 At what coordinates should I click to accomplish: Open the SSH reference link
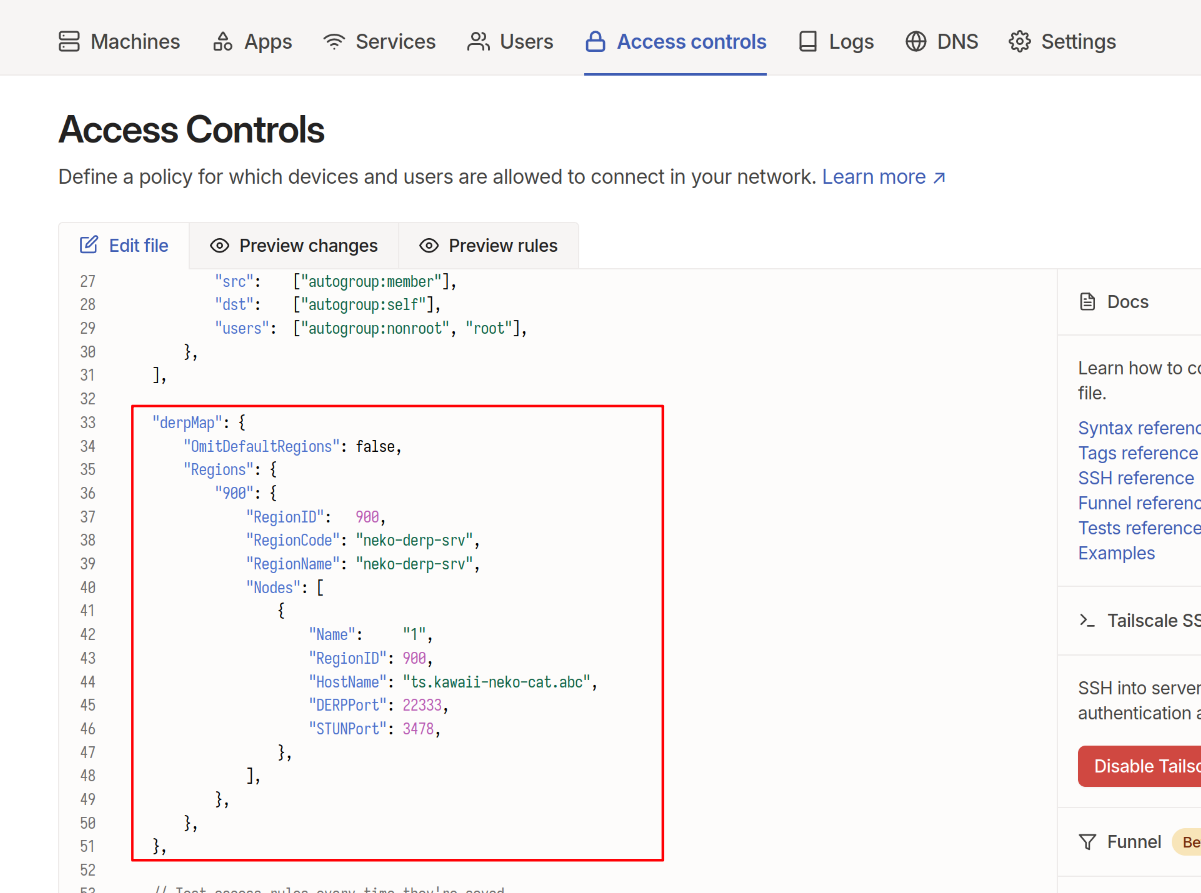click(1135, 478)
